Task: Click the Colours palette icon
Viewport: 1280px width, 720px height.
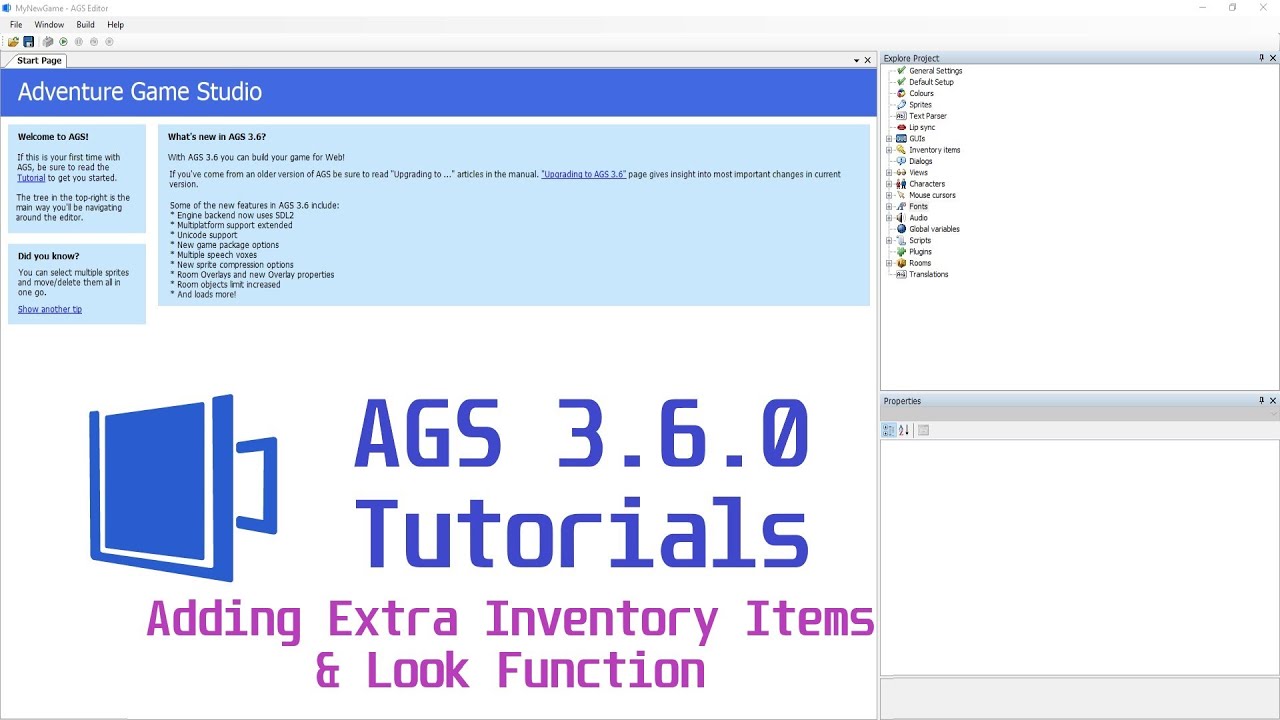Action: [x=901, y=93]
